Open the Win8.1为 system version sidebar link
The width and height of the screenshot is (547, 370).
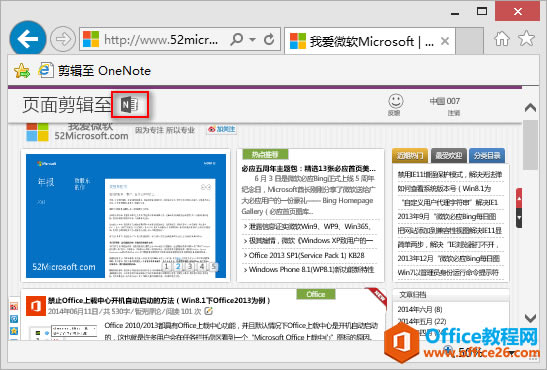[444, 189]
